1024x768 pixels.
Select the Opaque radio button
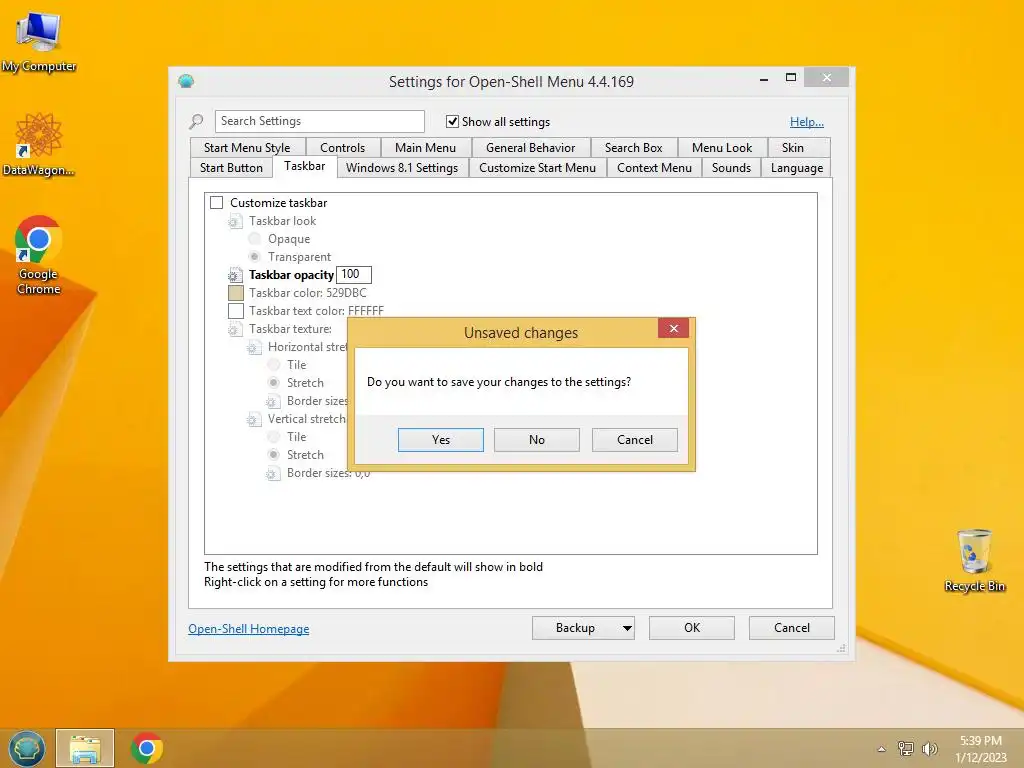click(255, 239)
